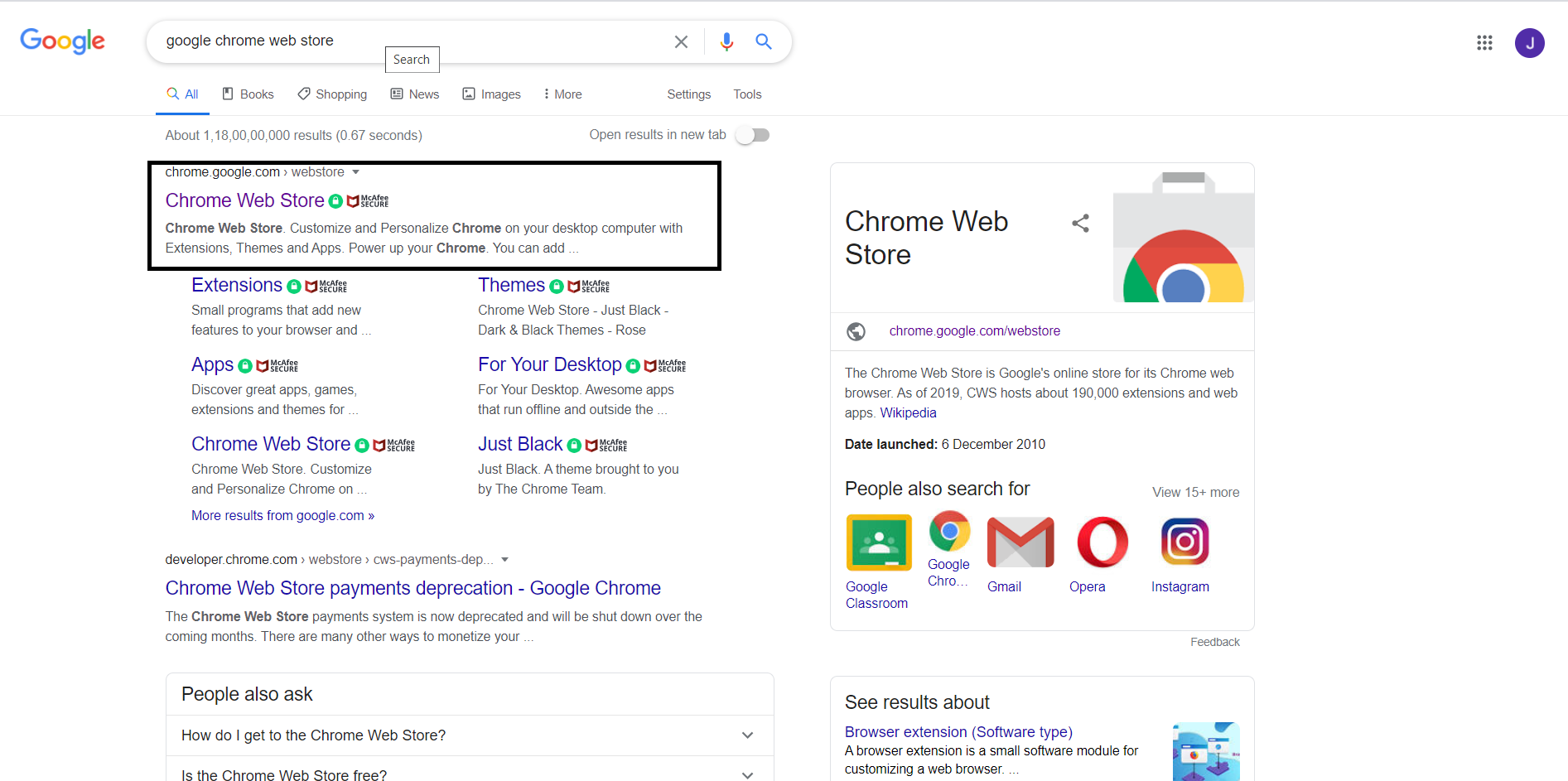Open the Google Chrome icon in People also search for
This screenshot has width=1568, height=781.
[x=949, y=531]
